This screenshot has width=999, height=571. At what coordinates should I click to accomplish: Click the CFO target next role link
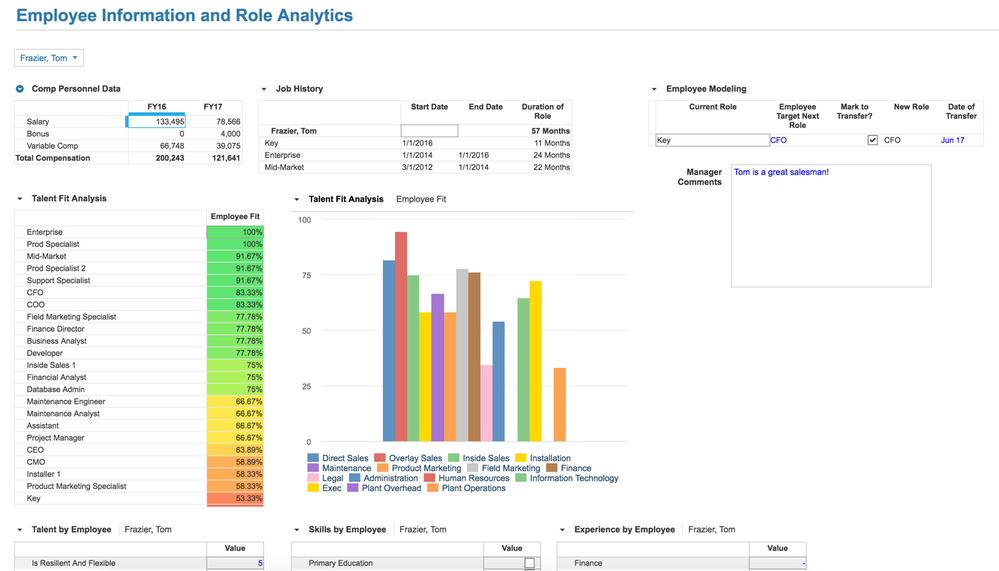(x=778, y=140)
